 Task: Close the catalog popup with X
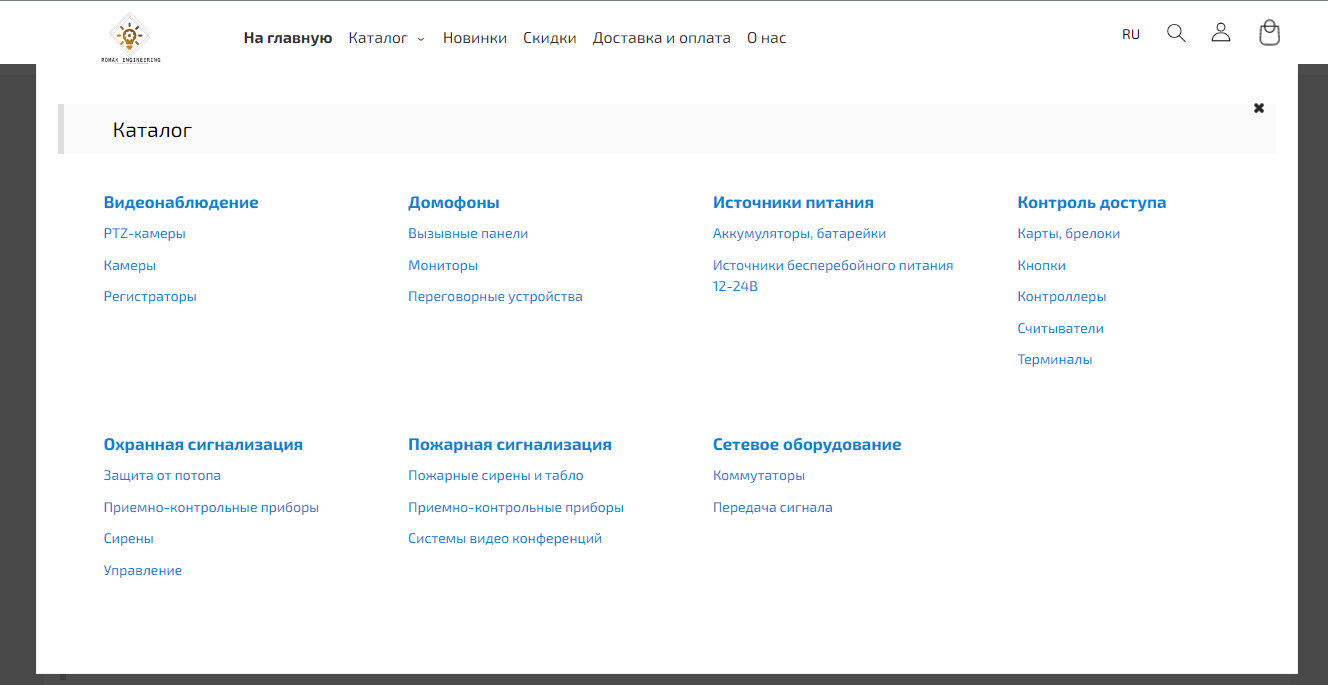1259,108
